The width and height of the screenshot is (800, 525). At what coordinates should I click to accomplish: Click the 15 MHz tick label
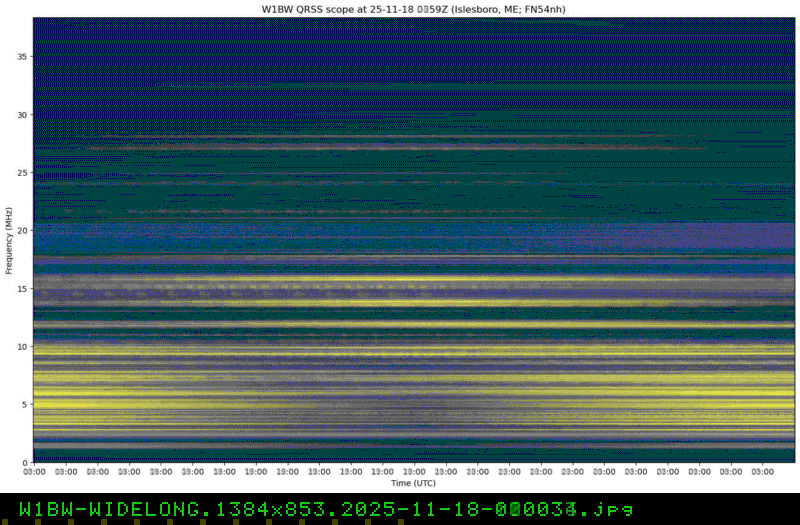22,288
